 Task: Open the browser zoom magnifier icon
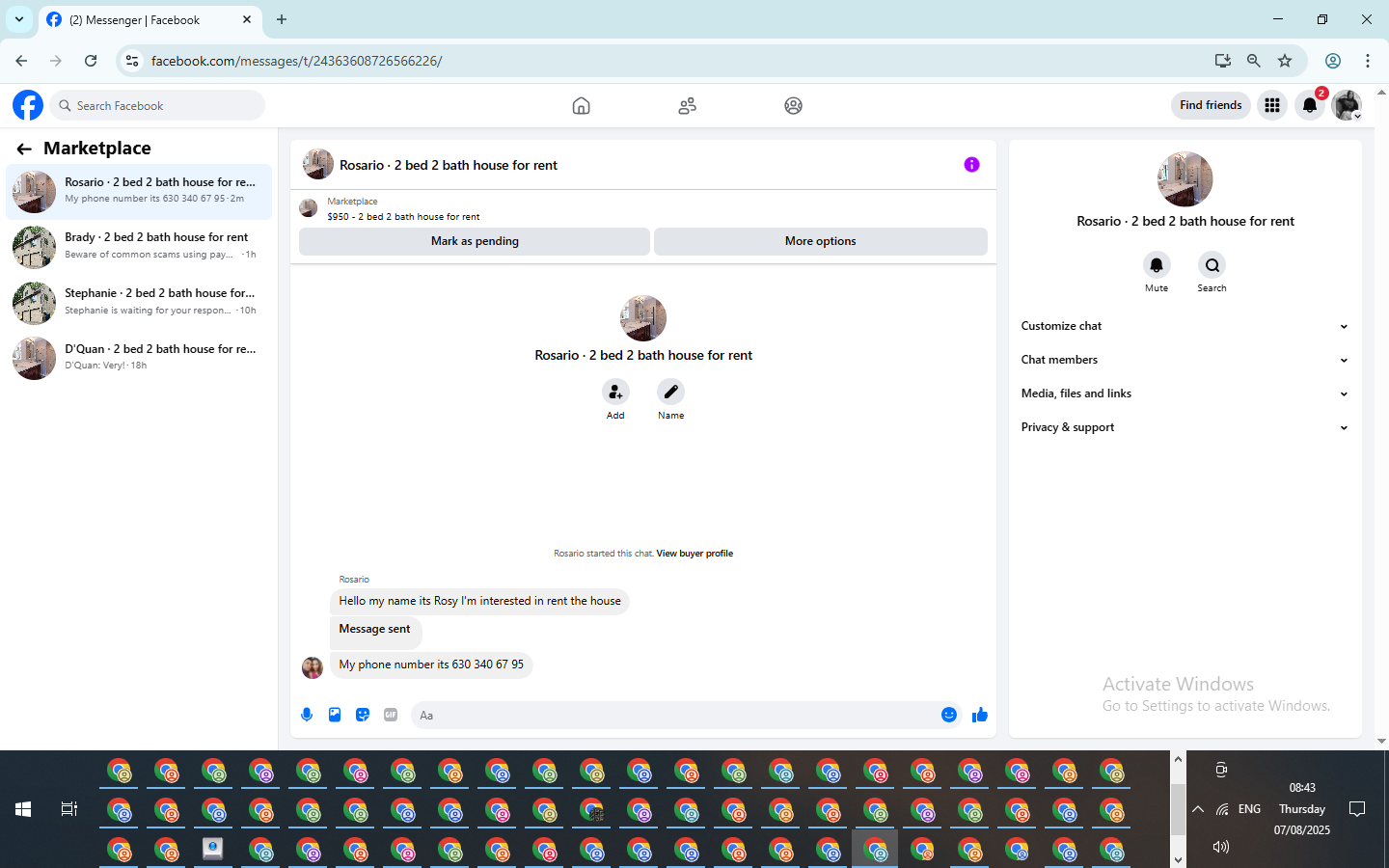[1254, 61]
